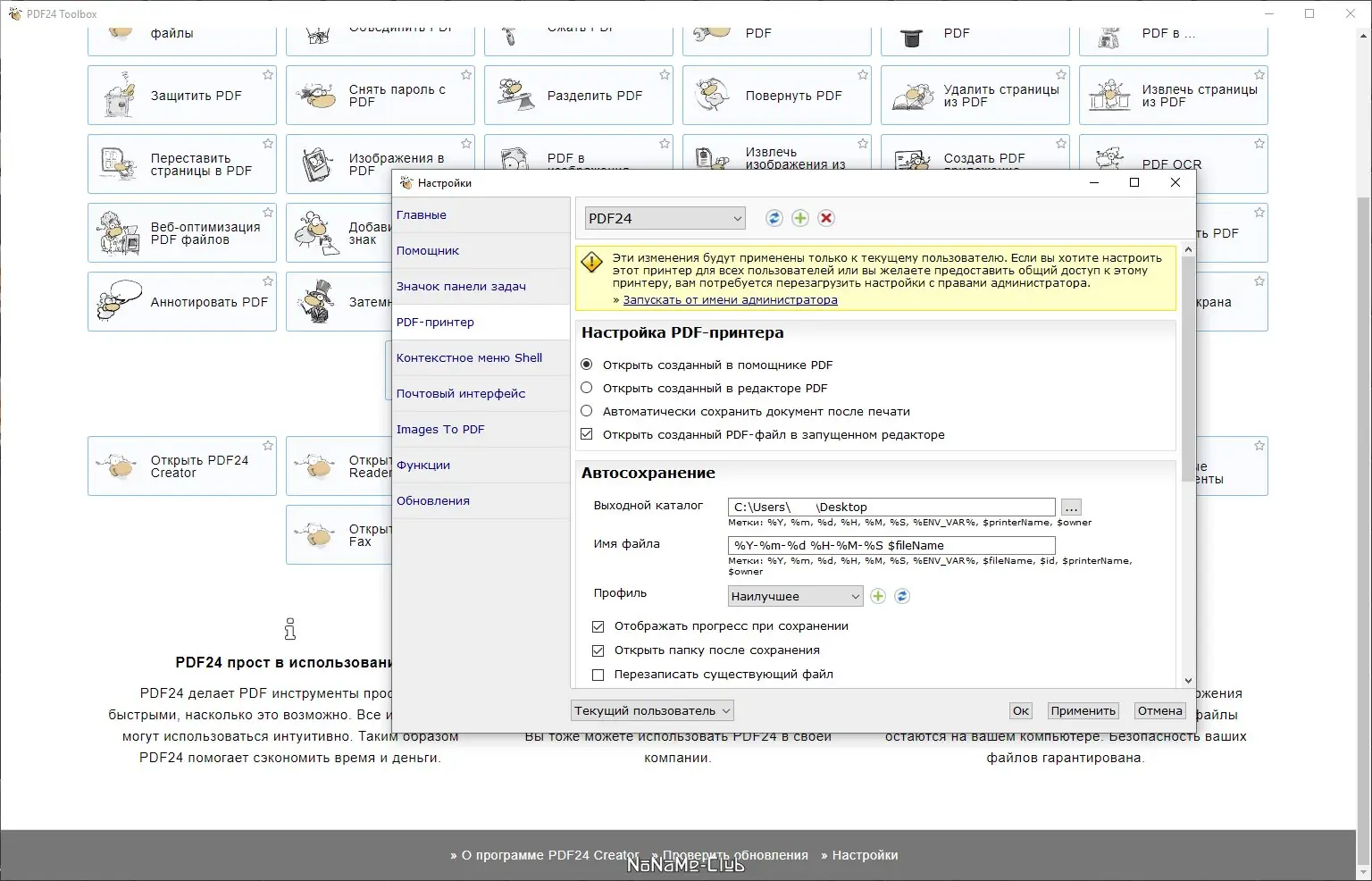Star the Извлечь страницы из PDF card
1372x881 pixels.
pyautogui.click(x=1259, y=75)
